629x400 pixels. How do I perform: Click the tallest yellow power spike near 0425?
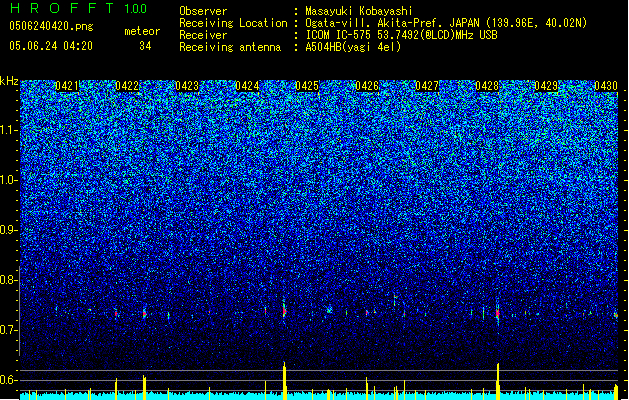[x=284, y=381]
